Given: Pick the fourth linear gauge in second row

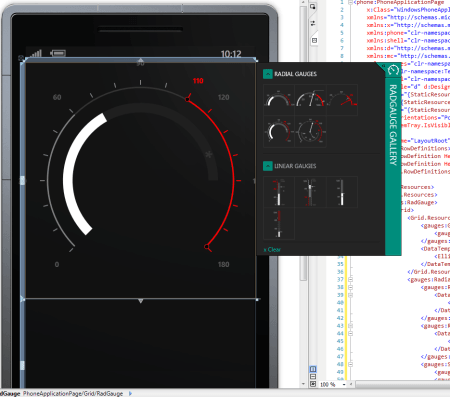Looking at the screenshot, I should point(279,224).
